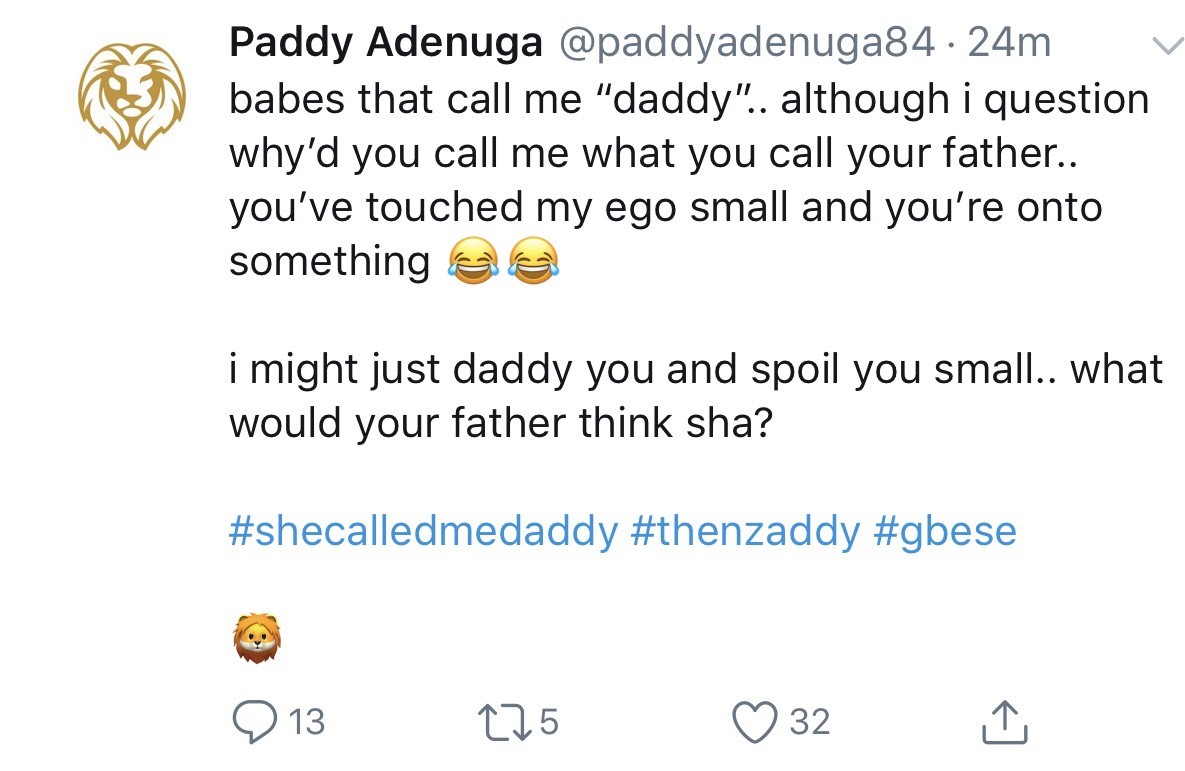The width and height of the screenshot is (1185, 771).
Task: Click the reply count 13
Action: (307, 721)
